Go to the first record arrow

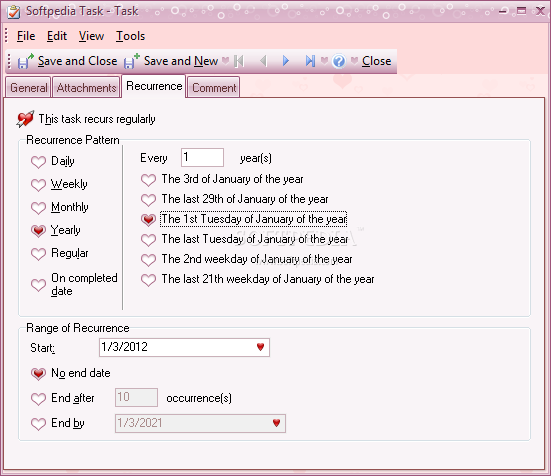(x=239, y=61)
